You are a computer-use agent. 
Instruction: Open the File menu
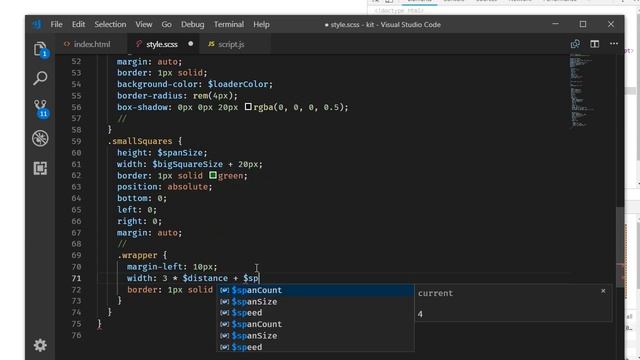(x=56, y=24)
